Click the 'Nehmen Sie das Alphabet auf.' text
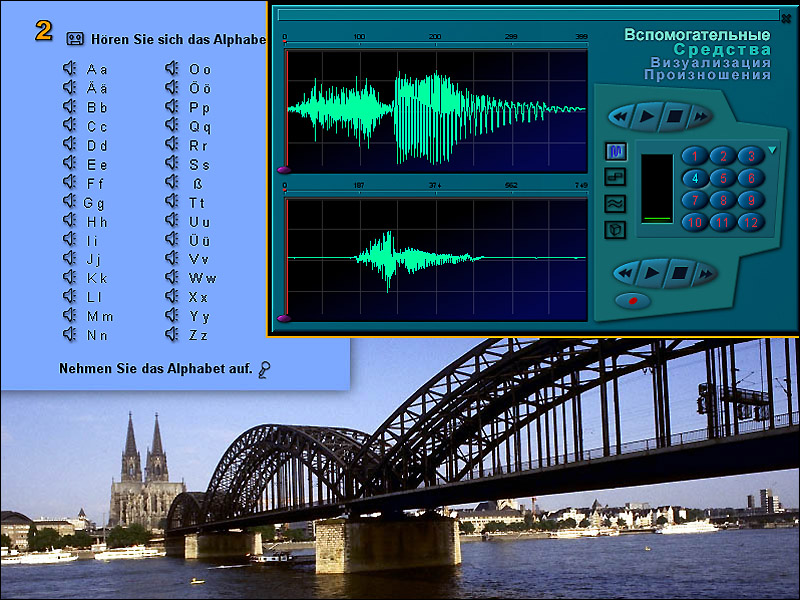The width and height of the screenshot is (800, 600). [155, 369]
